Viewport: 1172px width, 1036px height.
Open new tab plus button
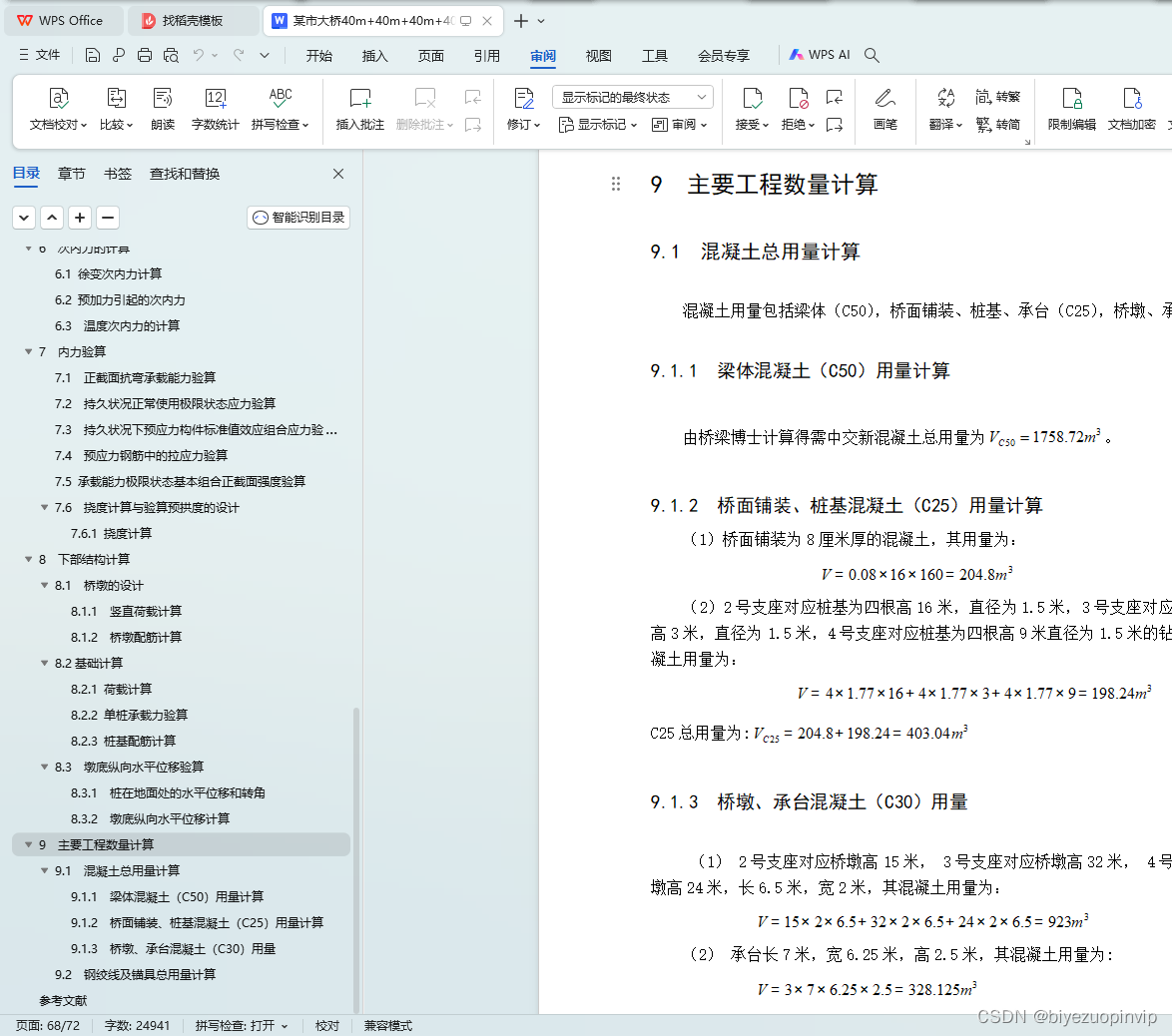click(521, 21)
